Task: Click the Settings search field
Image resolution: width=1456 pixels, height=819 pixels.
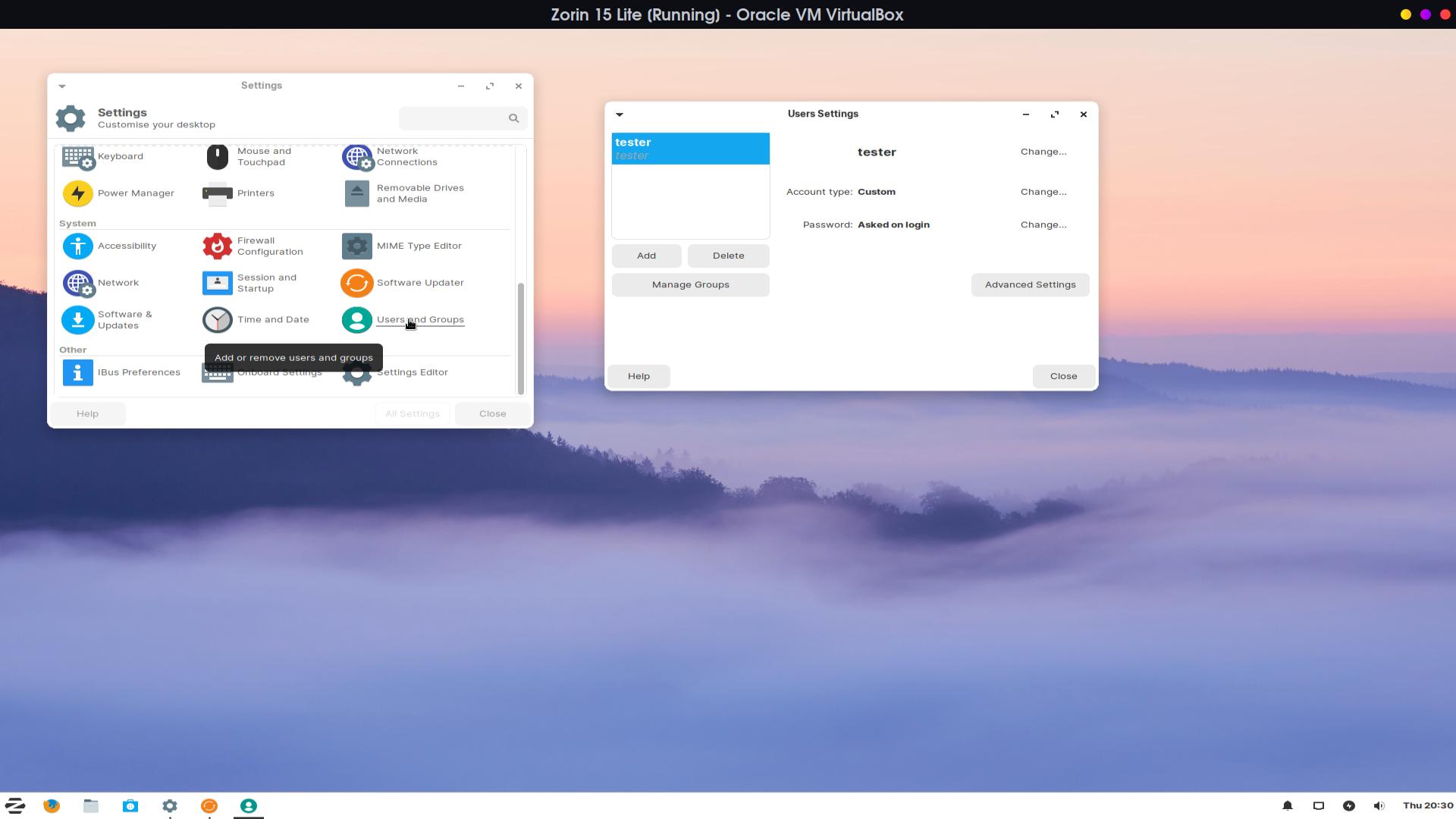Action: [x=453, y=118]
